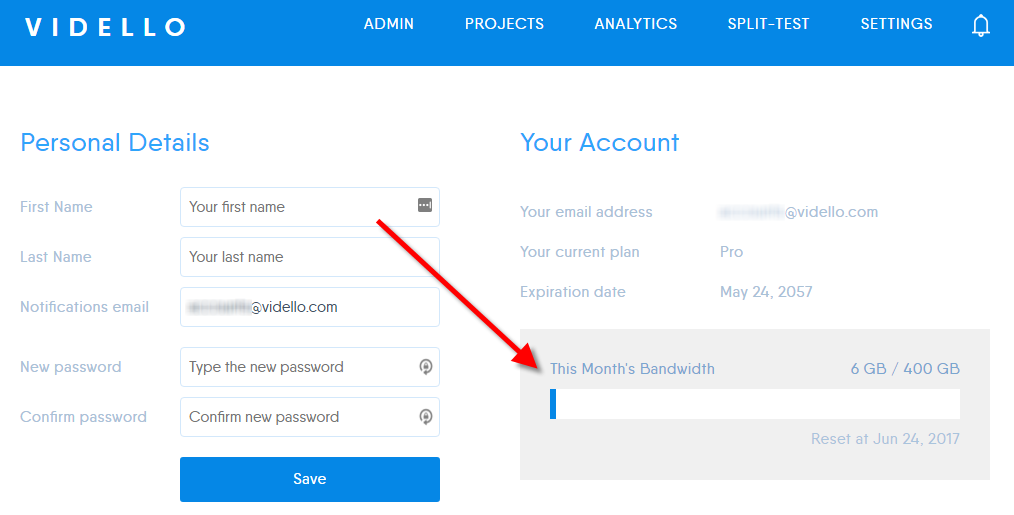Click the Notifications email field
The width and height of the screenshot is (1014, 515).
[310, 307]
